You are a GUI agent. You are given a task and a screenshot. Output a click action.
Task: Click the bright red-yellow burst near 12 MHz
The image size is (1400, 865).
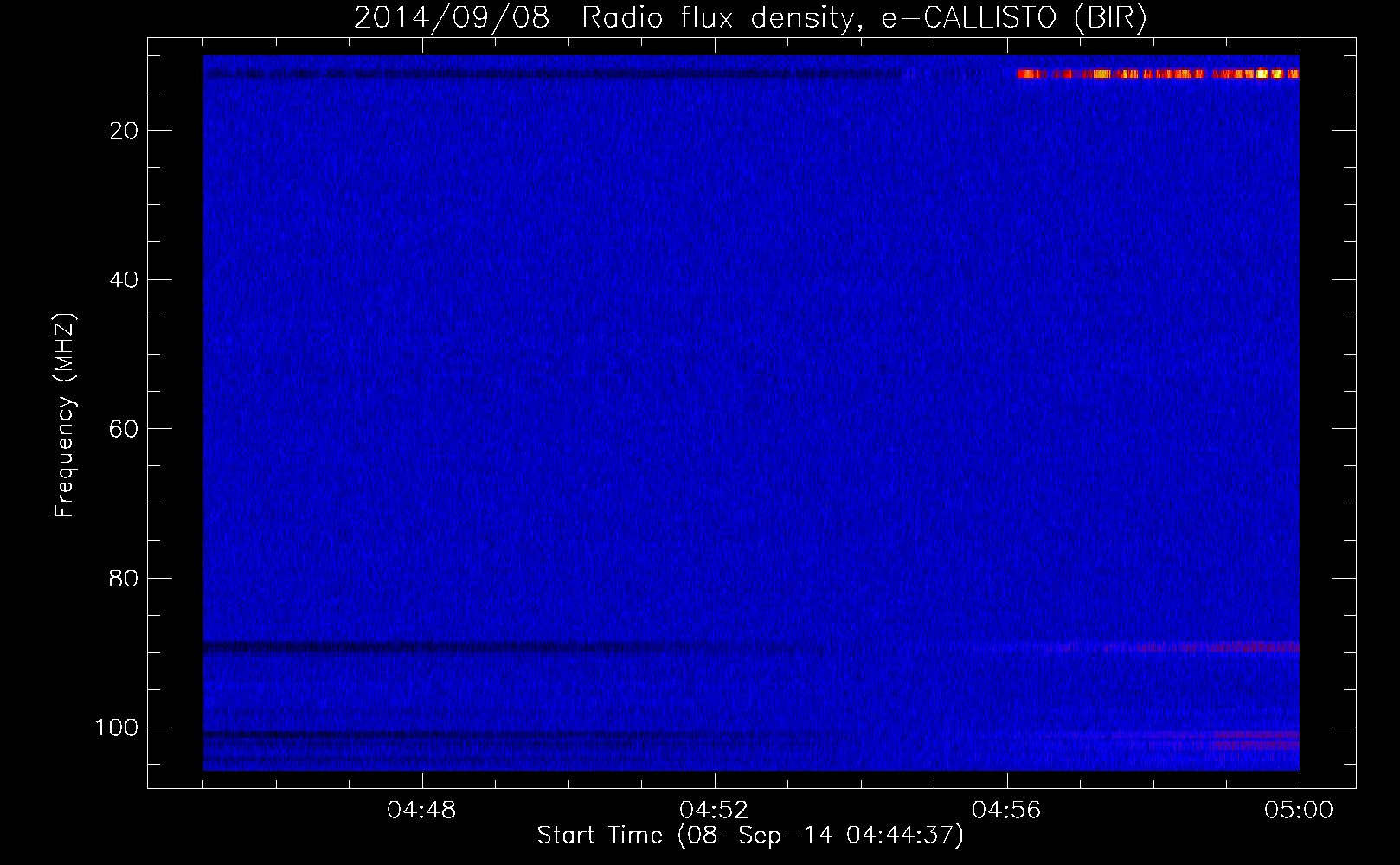click(x=1158, y=74)
